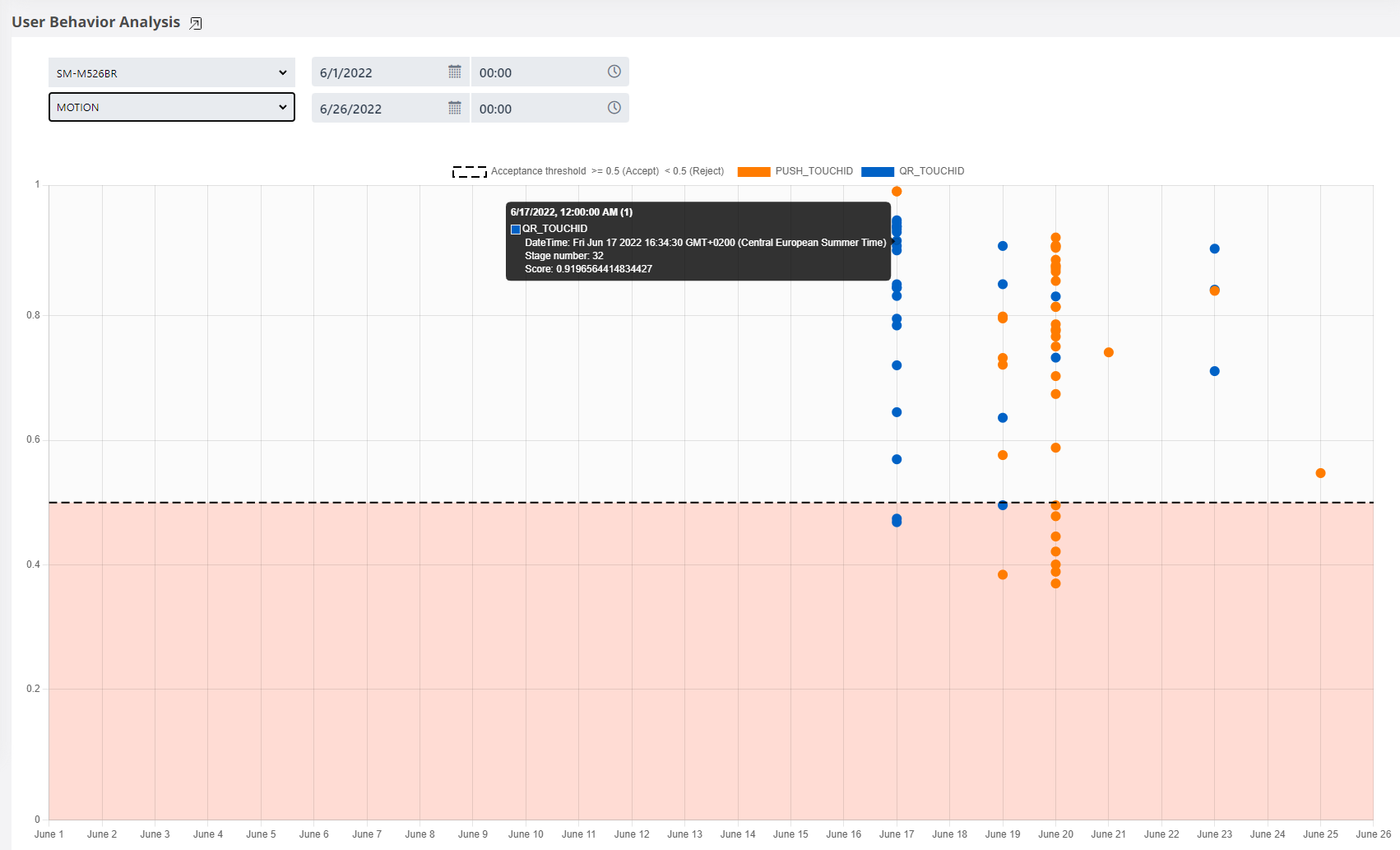Screen dimensions: 1400x850
Task: Click the User Behavior Analysis heading
Action: (x=95, y=22)
